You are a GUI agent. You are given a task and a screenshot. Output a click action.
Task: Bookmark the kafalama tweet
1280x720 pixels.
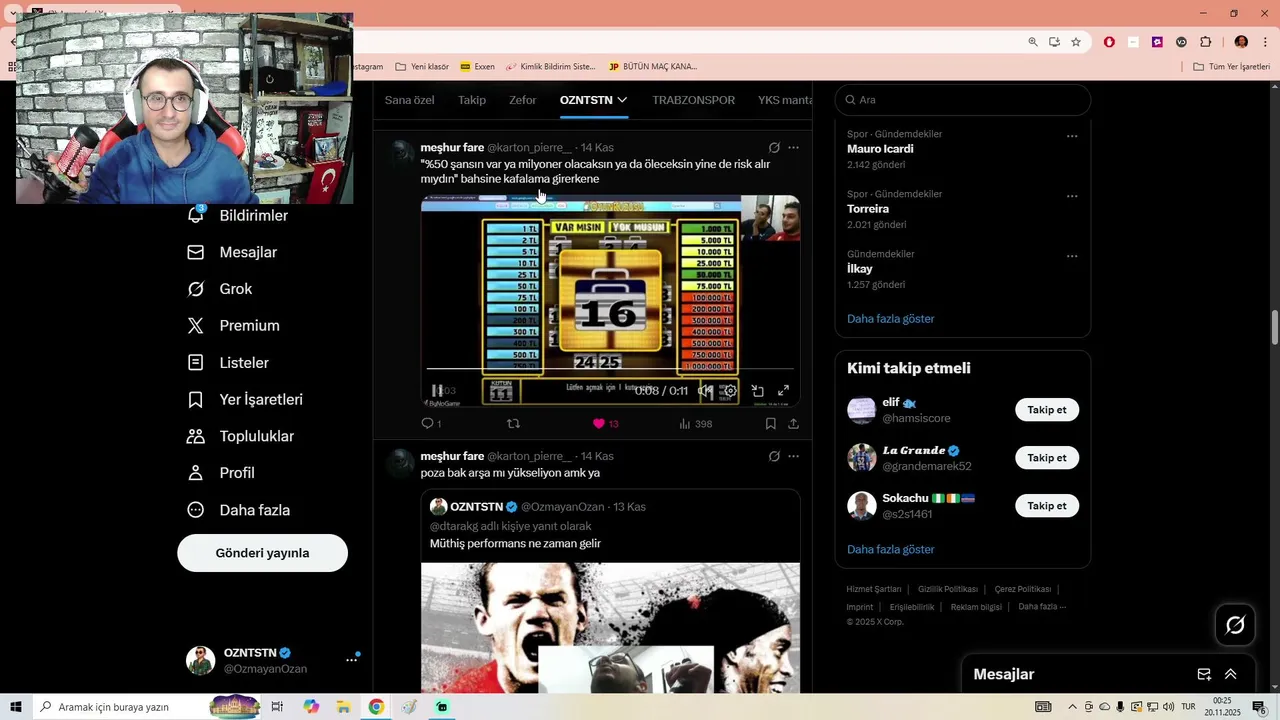770,424
